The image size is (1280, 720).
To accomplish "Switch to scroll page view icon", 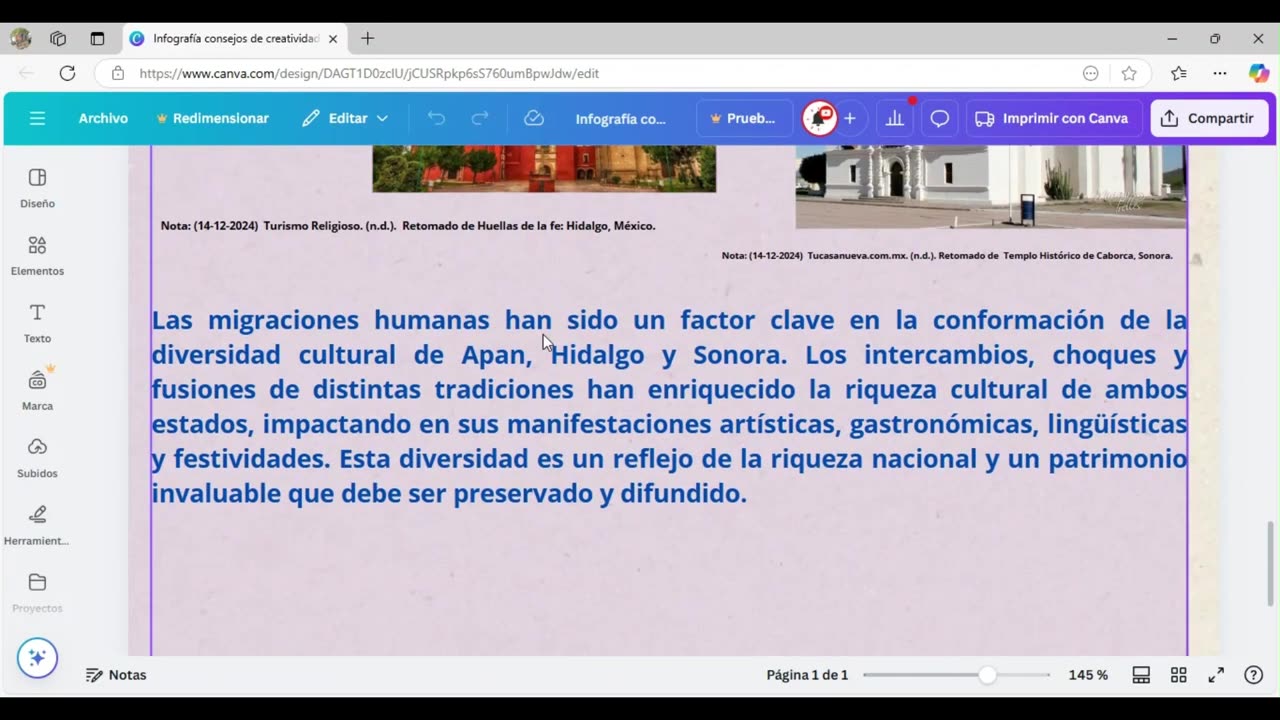I will (1141, 675).
